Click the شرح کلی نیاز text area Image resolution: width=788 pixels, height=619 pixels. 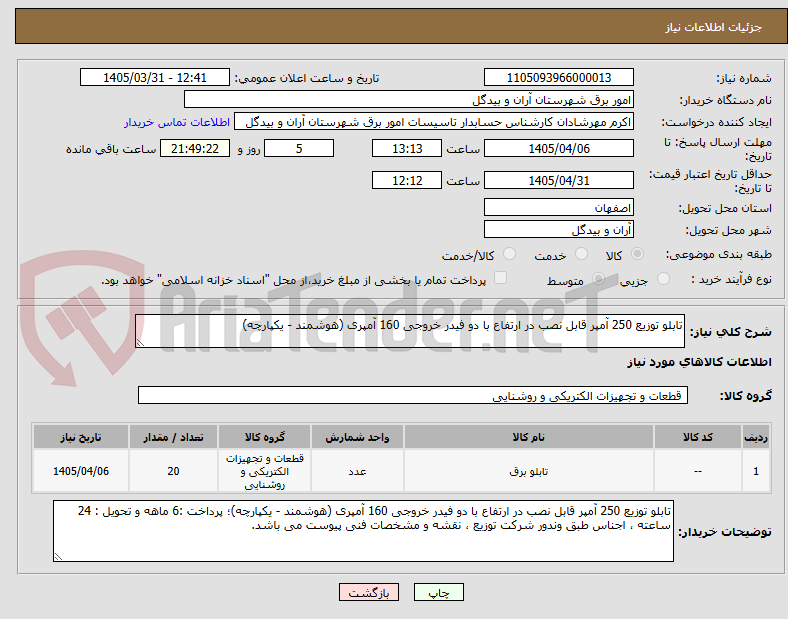[410, 331]
